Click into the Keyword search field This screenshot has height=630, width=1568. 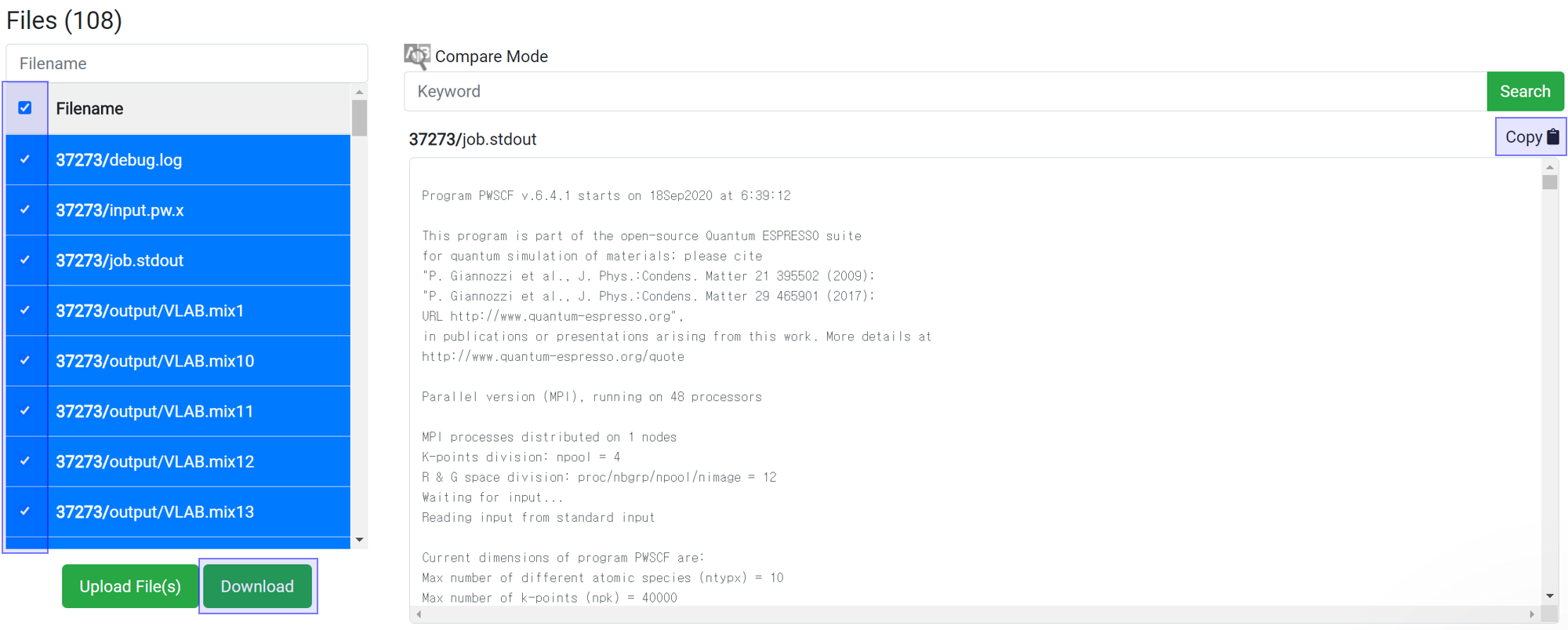tap(945, 92)
